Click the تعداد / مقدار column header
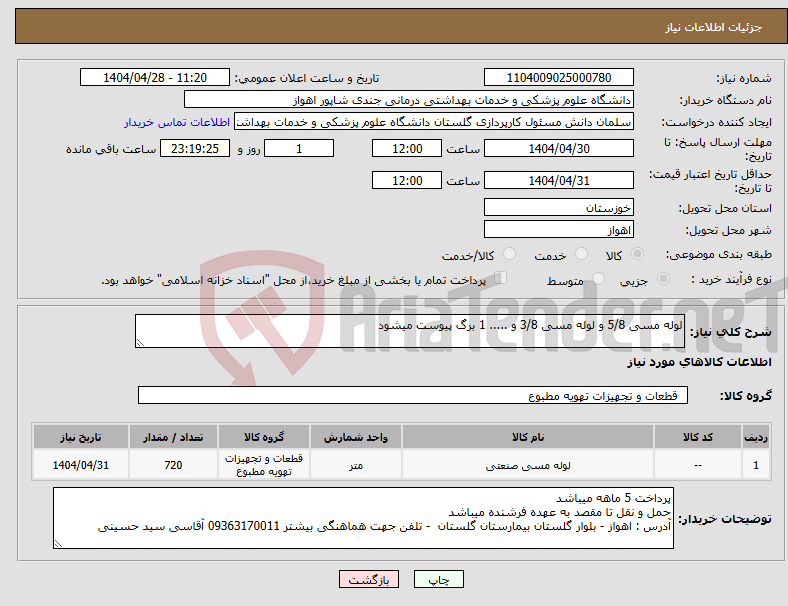The width and height of the screenshot is (788, 606). [x=173, y=437]
